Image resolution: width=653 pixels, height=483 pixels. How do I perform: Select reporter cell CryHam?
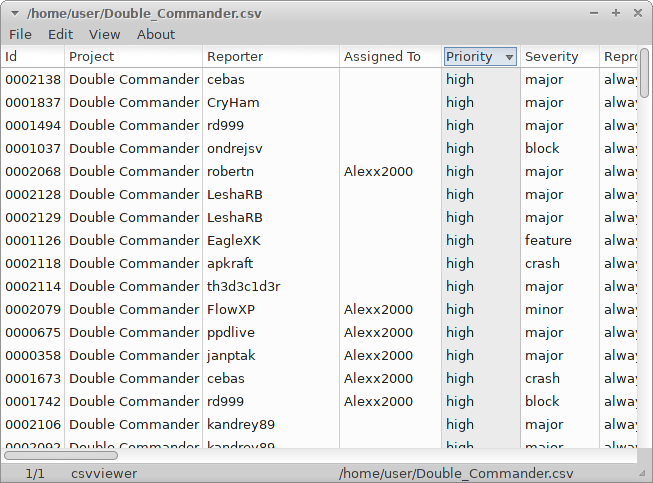(233, 102)
